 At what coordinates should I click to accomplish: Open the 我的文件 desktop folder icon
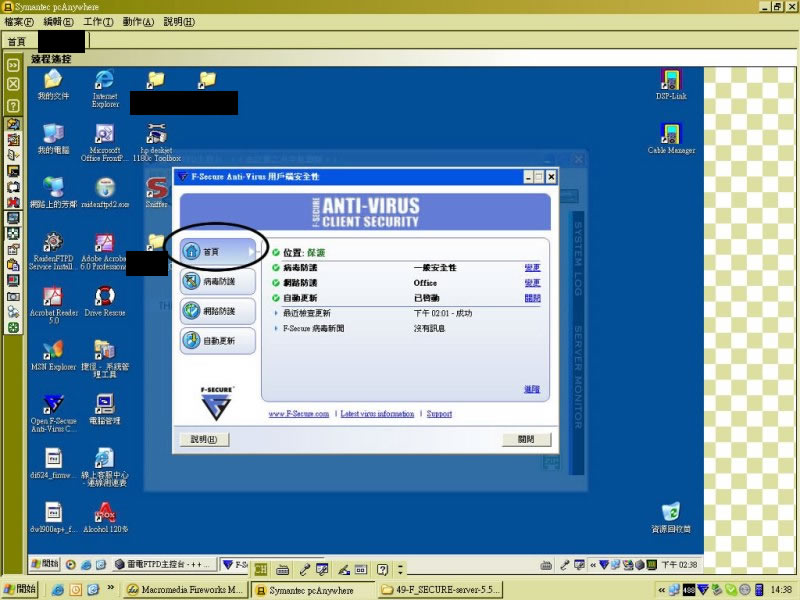[53, 85]
